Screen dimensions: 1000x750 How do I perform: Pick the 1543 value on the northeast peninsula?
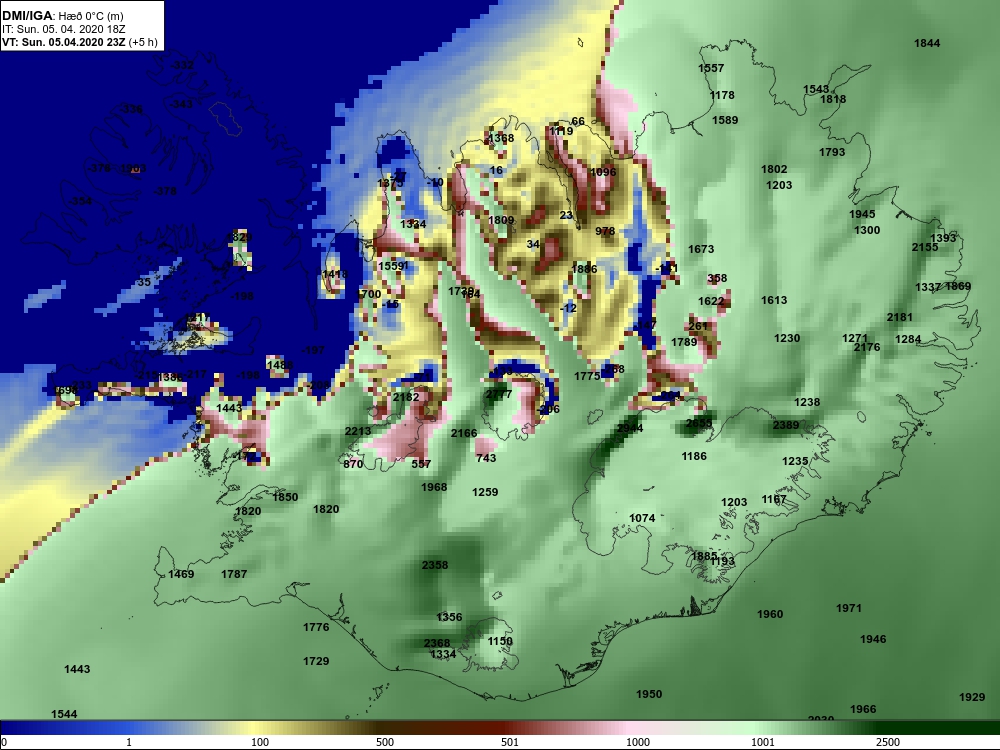click(816, 89)
